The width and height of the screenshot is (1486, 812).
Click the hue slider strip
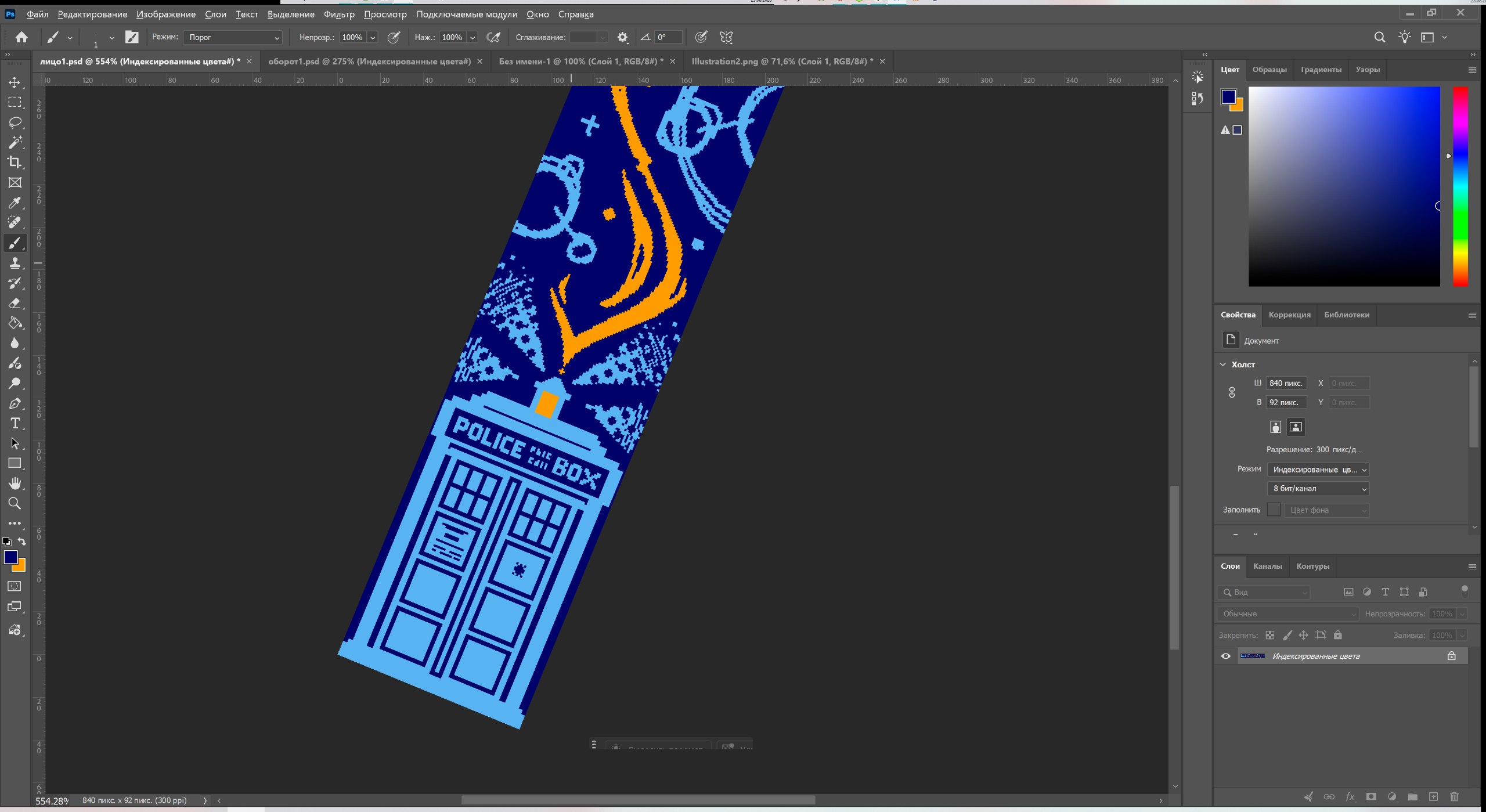coord(1460,186)
